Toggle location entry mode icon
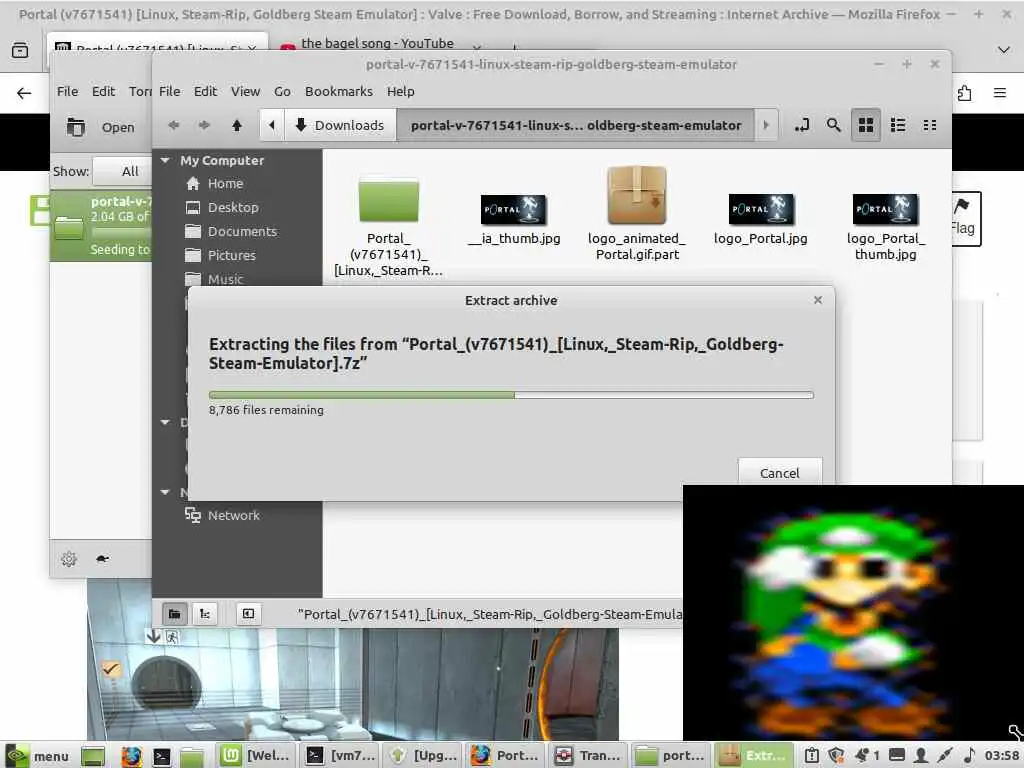This screenshot has width=1024, height=768. click(x=802, y=125)
